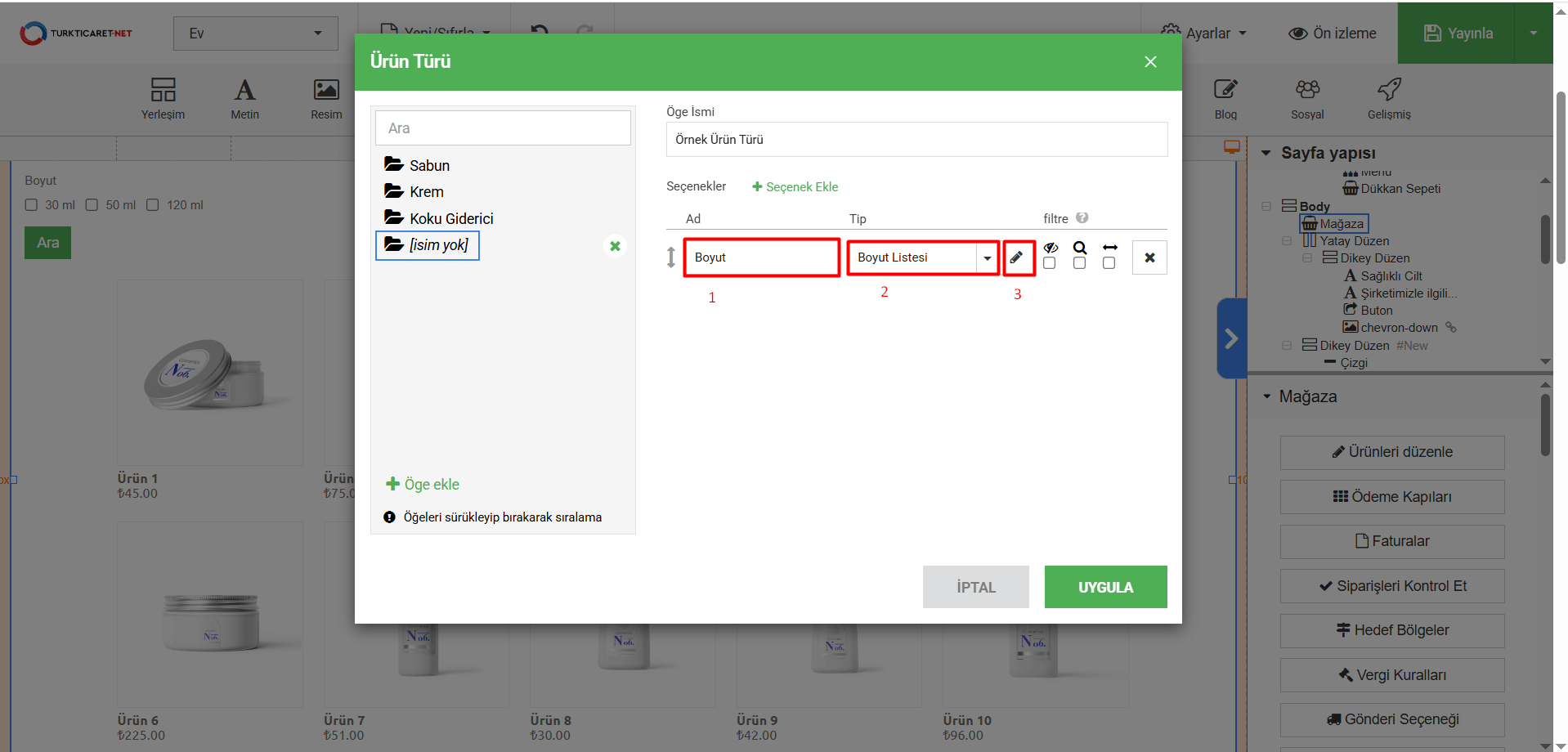Select the Krem product type

pyautogui.click(x=426, y=192)
